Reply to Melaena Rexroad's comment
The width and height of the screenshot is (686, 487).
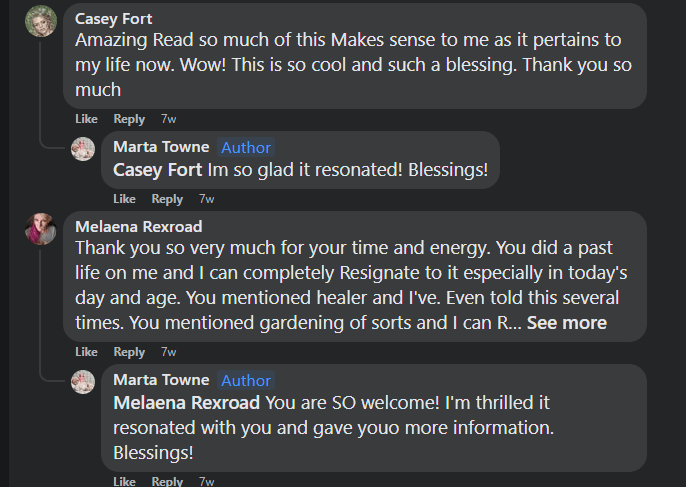(129, 352)
